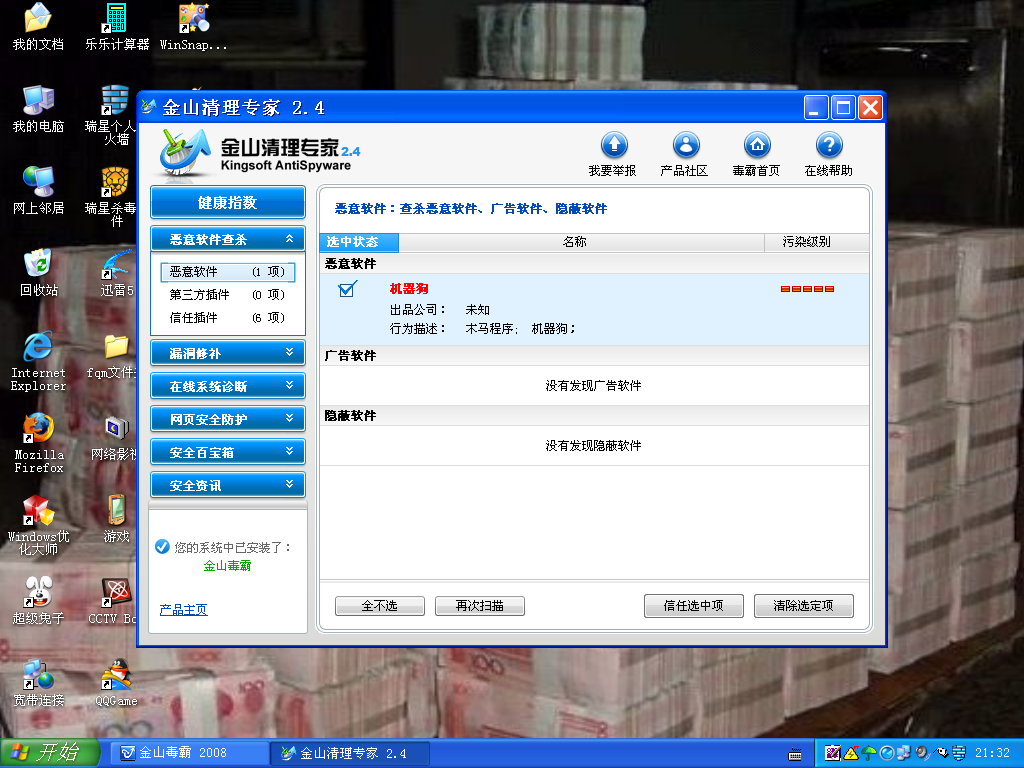Screen dimensions: 1024x768
Task: Click the taskbar clock 21:32
Action: click(992, 753)
